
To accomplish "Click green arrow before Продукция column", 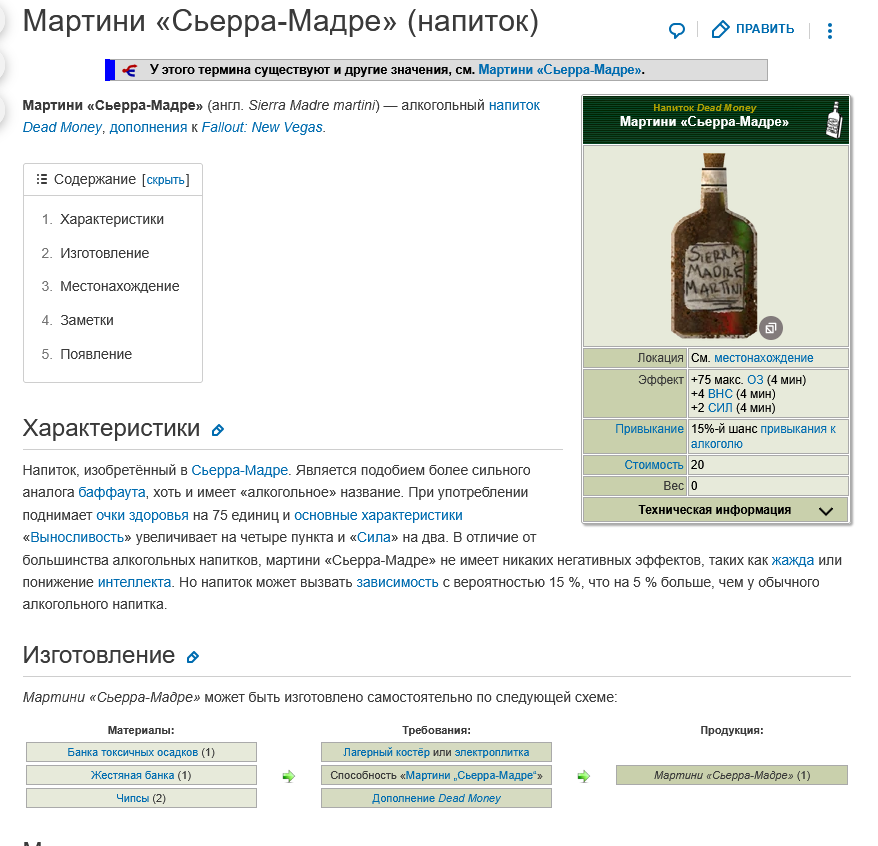I will (x=583, y=776).
